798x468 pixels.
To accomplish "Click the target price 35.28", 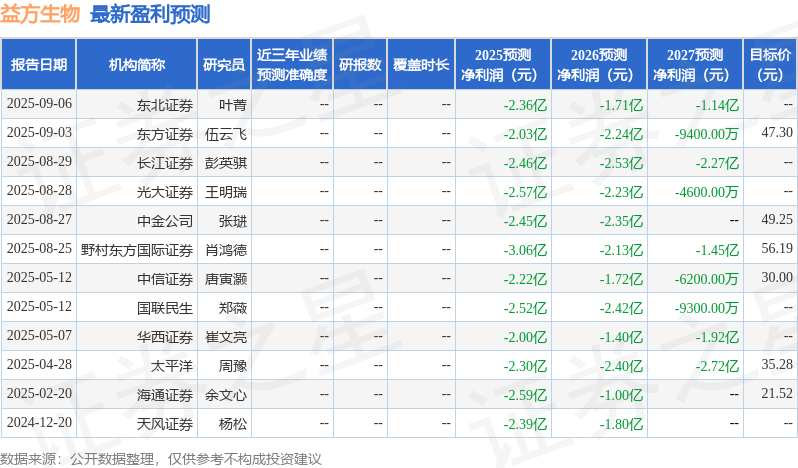I will coord(777,365).
